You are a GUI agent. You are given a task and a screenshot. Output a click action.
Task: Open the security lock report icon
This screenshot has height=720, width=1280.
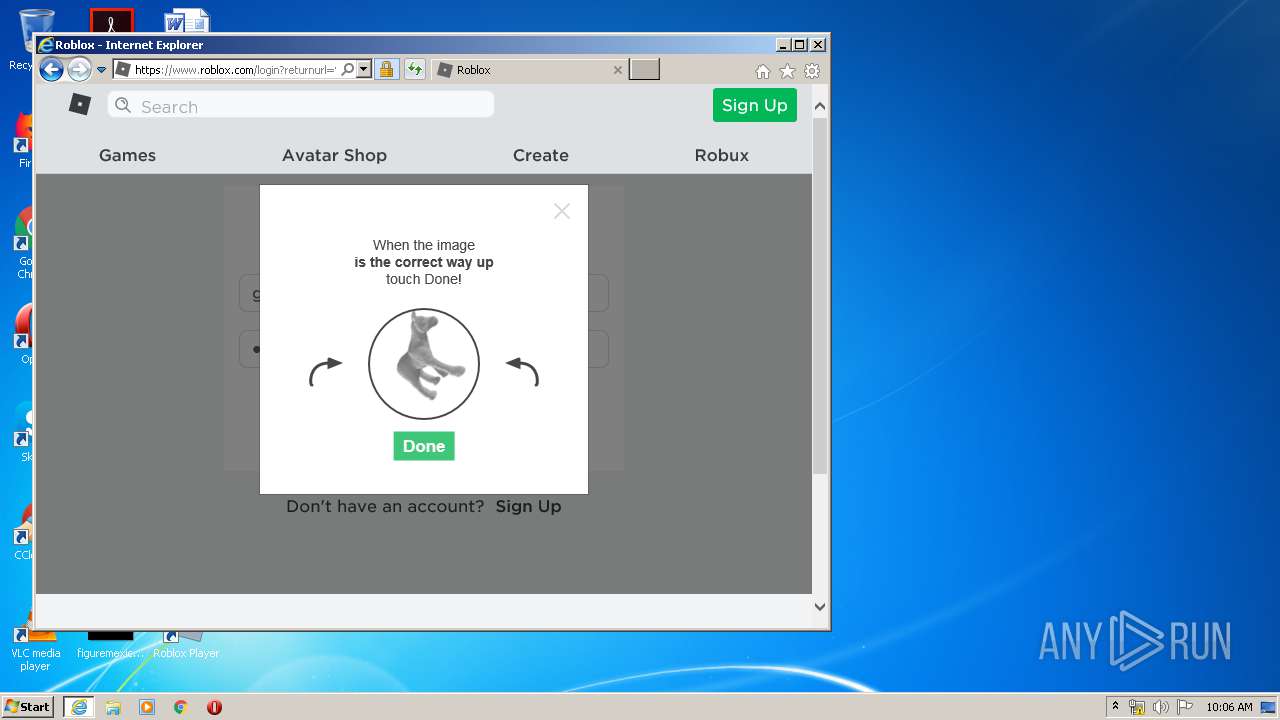387,70
